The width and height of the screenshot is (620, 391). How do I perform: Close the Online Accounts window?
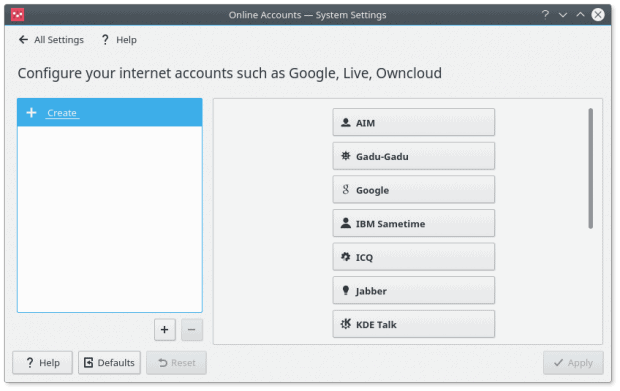(x=597, y=15)
